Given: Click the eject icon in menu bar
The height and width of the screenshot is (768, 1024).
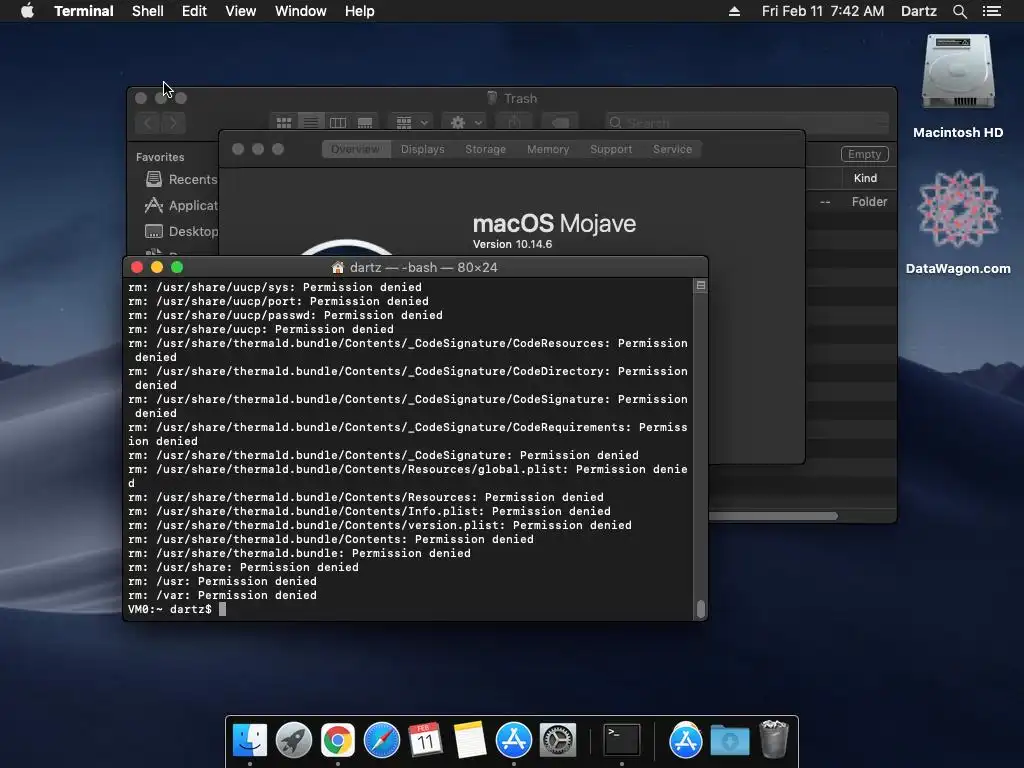Looking at the screenshot, I should [x=734, y=11].
